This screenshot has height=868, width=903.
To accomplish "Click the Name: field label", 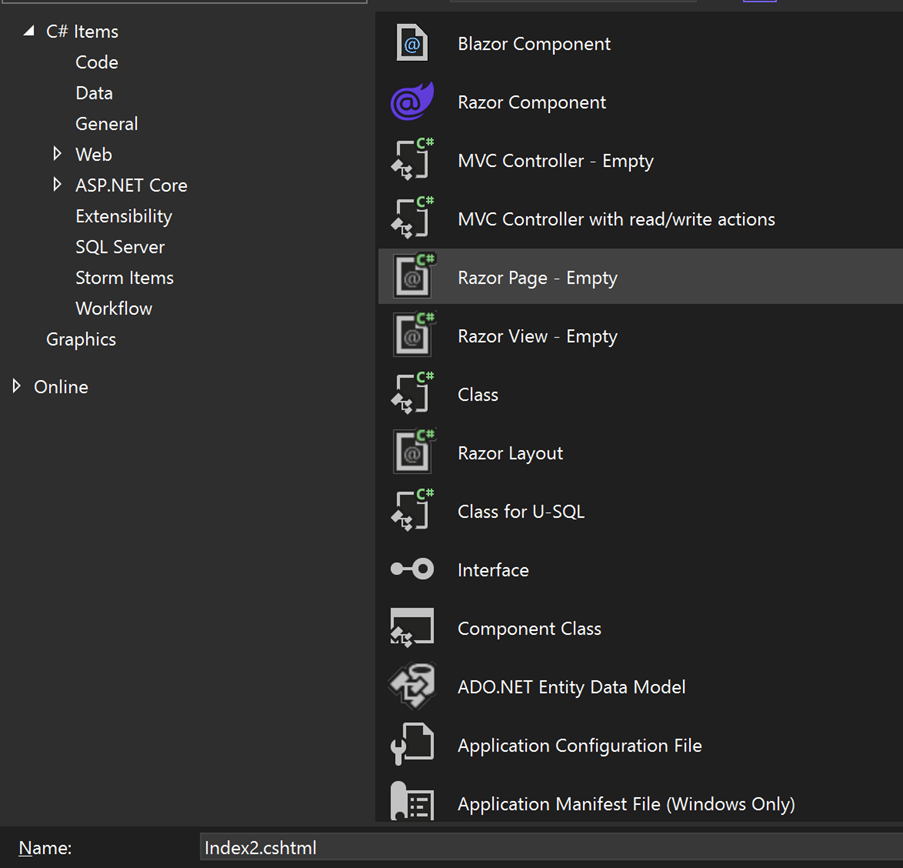I will 45,848.
